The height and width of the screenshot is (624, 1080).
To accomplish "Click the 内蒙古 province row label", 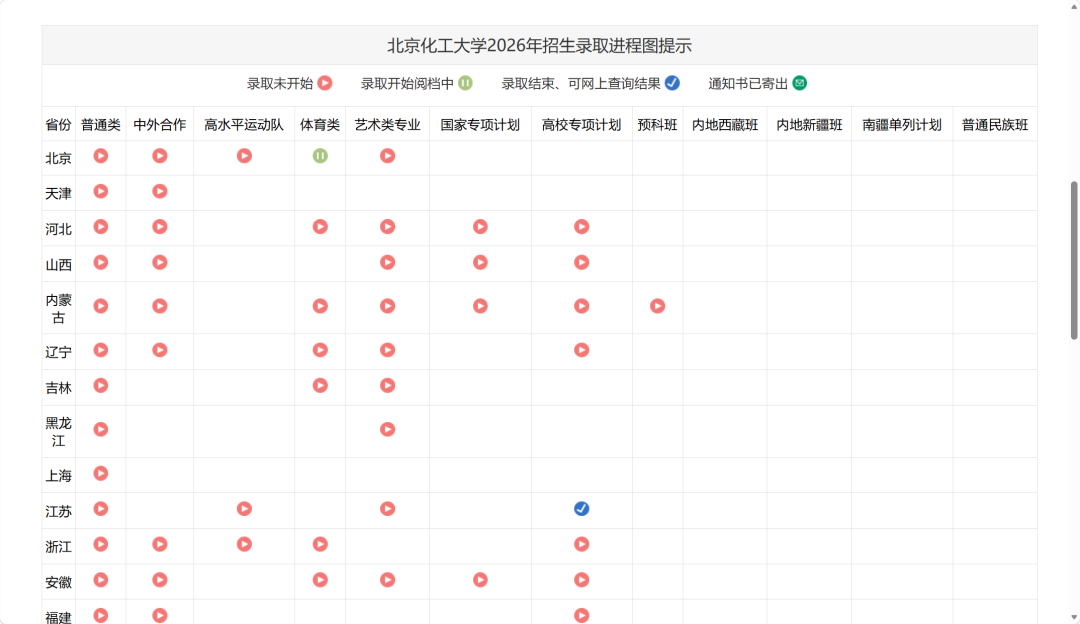I will pyautogui.click(x=59, y=309).
